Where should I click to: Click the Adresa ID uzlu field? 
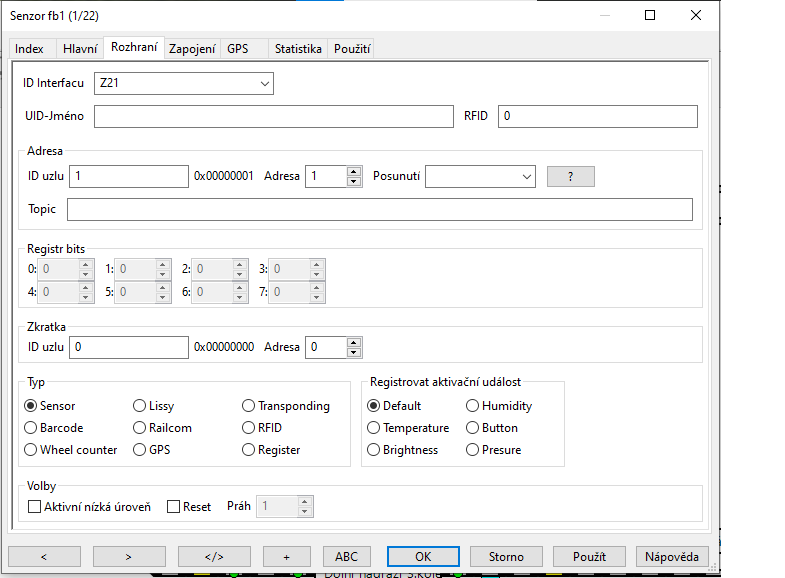point(129,176)
